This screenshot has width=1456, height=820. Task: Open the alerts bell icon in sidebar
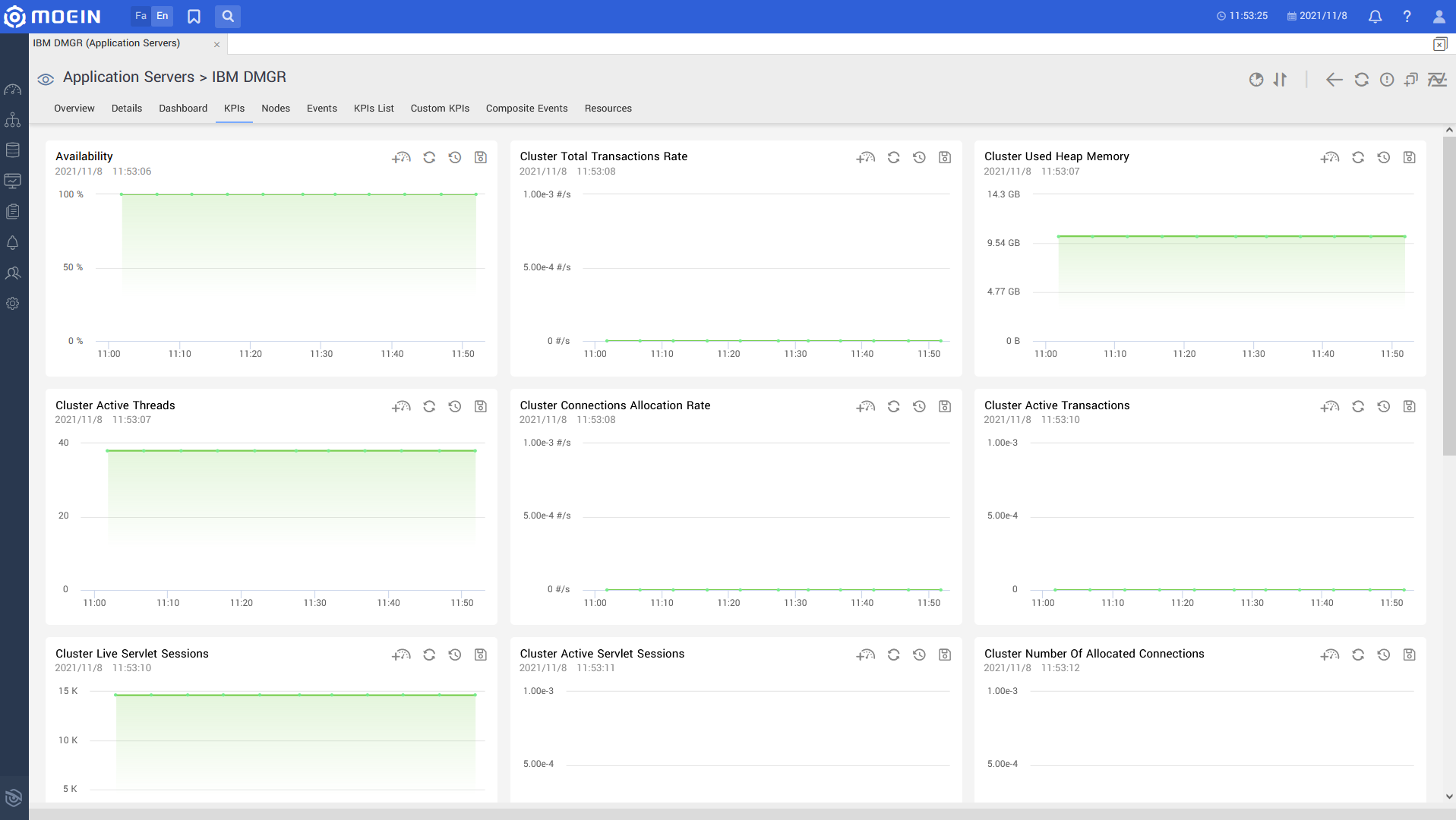click(13, 243)
